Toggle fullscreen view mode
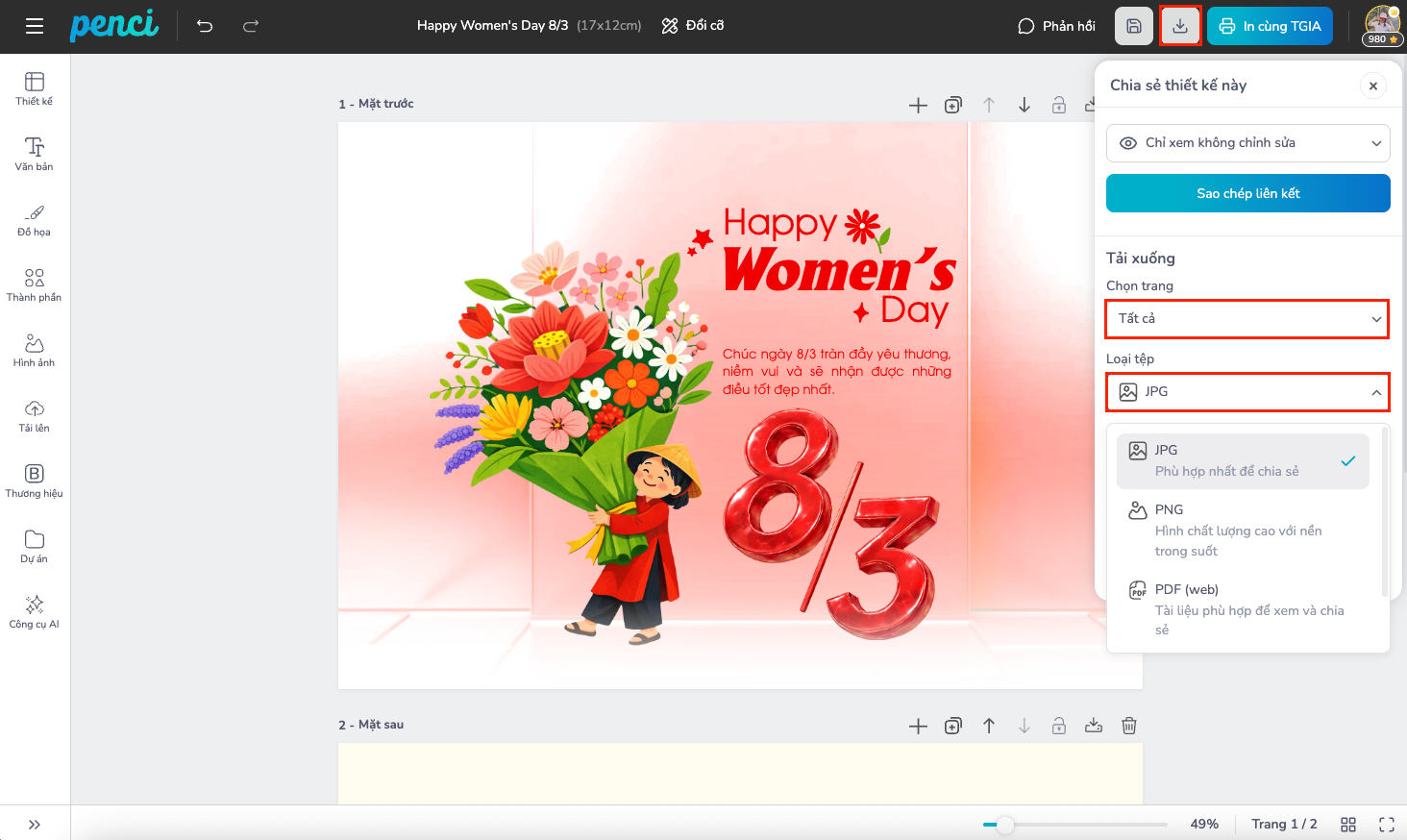This screenshot has height=840, width=1407. tap(1387, 824)
